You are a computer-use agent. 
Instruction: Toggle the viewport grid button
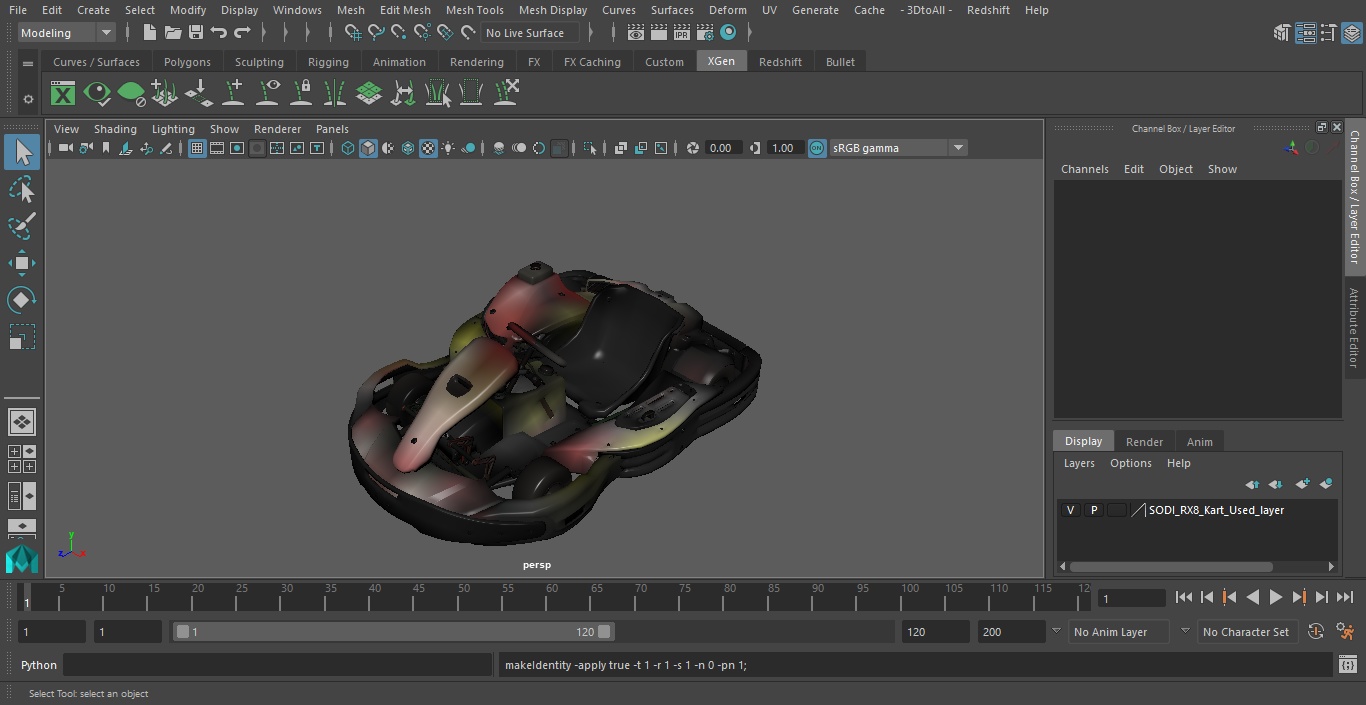pos(197,148)
